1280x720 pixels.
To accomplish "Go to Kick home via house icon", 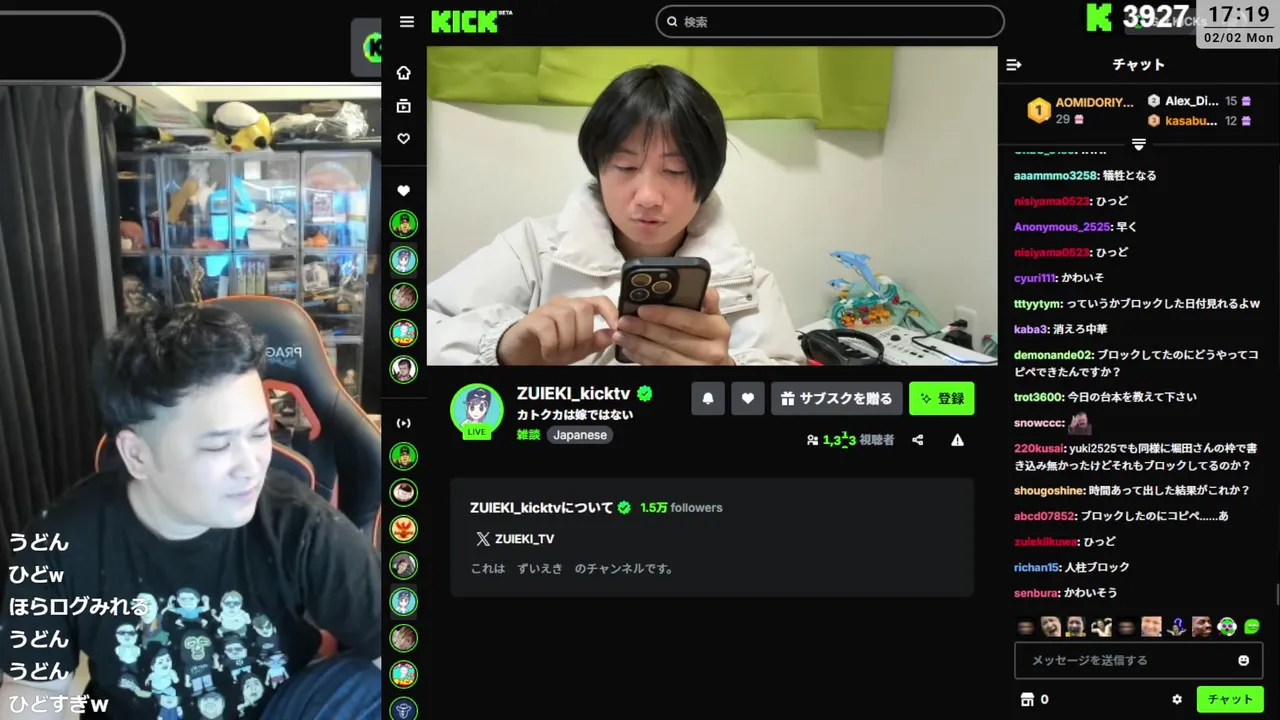I will pyautogui.click(x=404, y=73).
